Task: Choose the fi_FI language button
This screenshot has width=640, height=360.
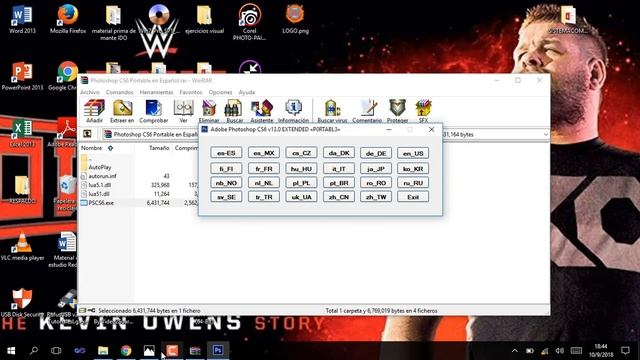Action: click(x=226, y=169)
